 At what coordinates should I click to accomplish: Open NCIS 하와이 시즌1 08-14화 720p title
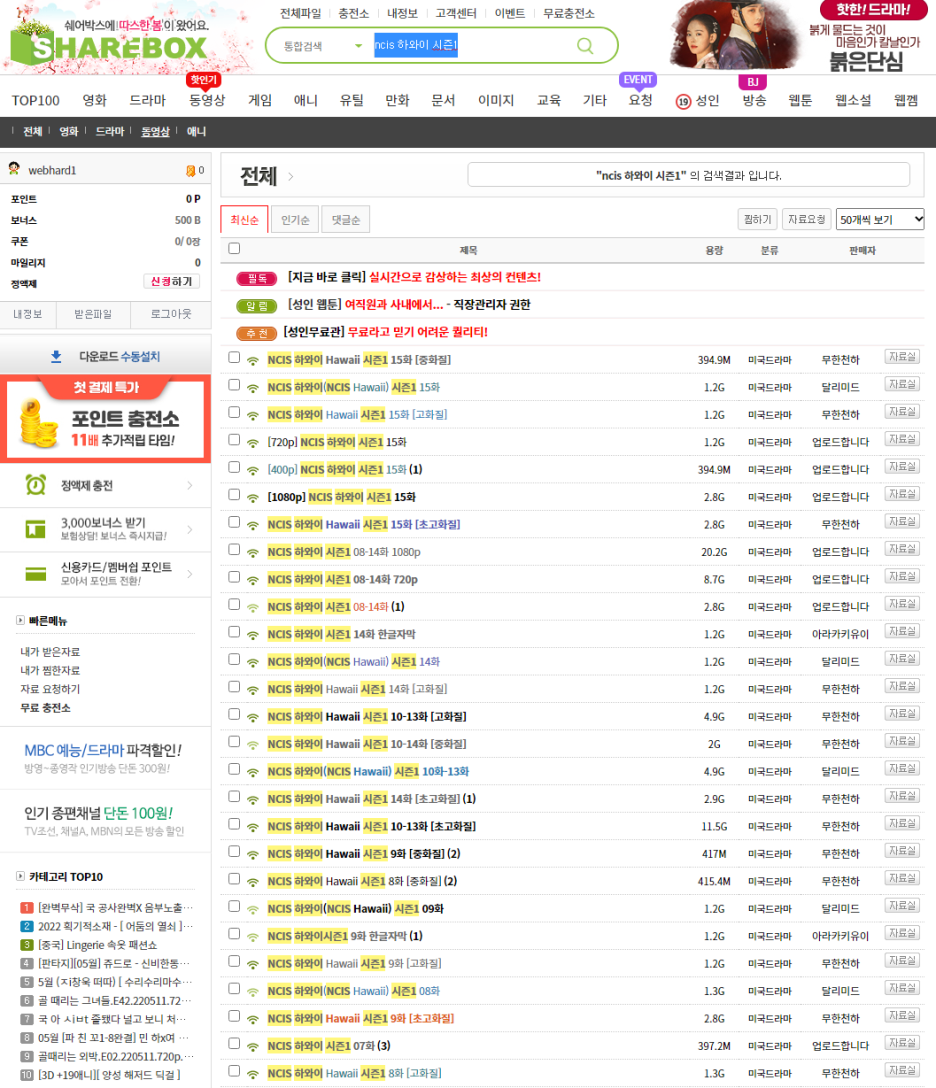point(343,579)
